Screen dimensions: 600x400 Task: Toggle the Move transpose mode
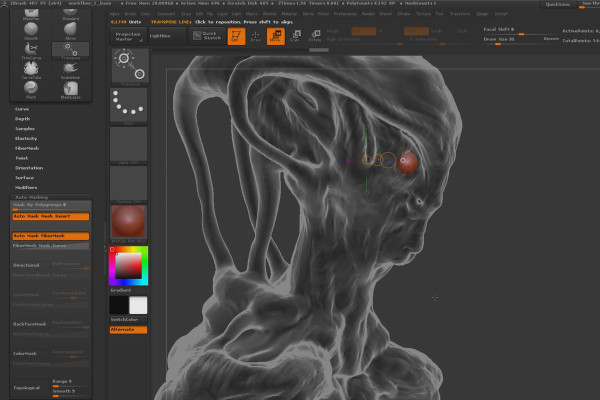pos(276,36)
